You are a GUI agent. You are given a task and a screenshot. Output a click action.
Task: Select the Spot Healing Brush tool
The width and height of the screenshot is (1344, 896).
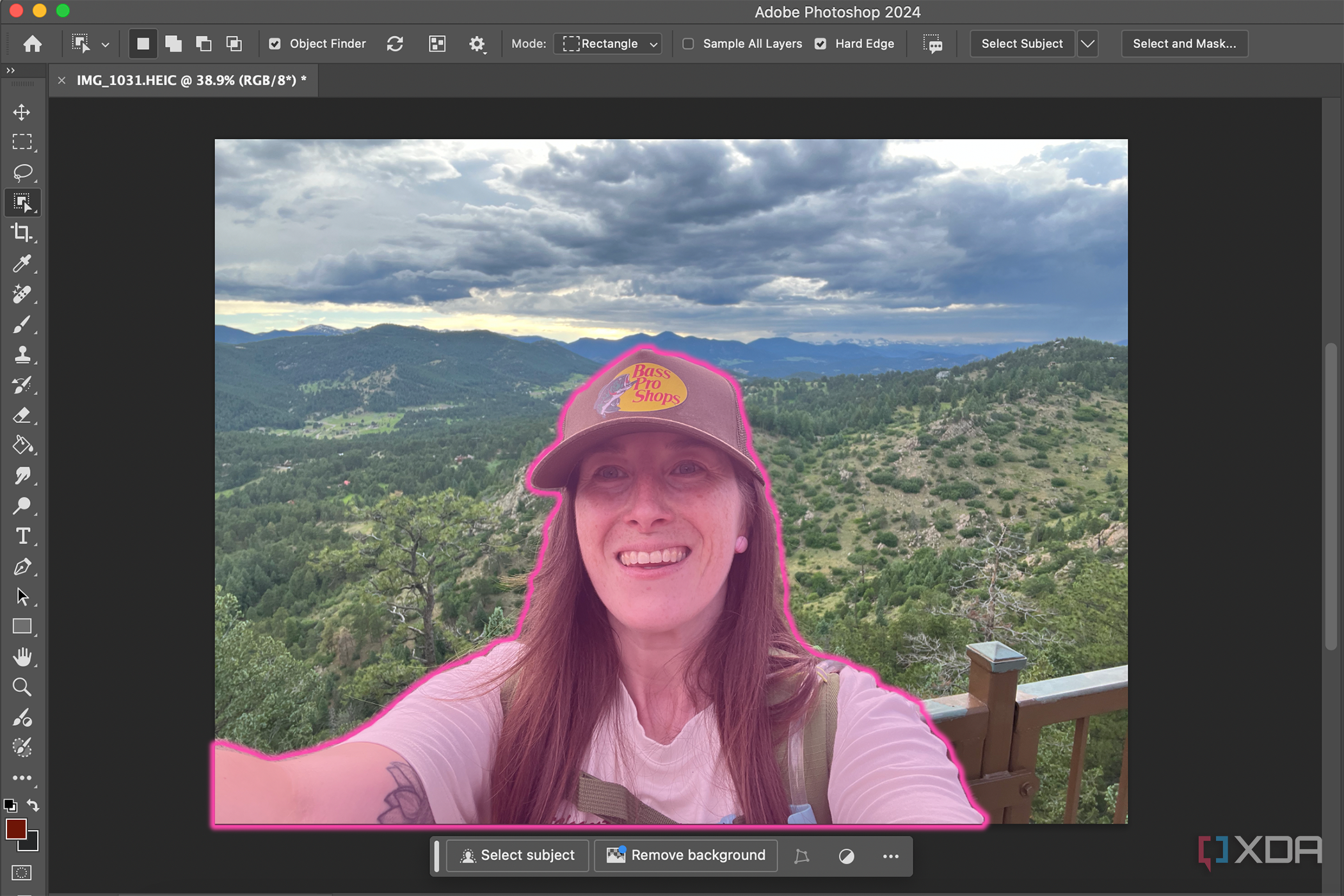click(x=22, y=294)
